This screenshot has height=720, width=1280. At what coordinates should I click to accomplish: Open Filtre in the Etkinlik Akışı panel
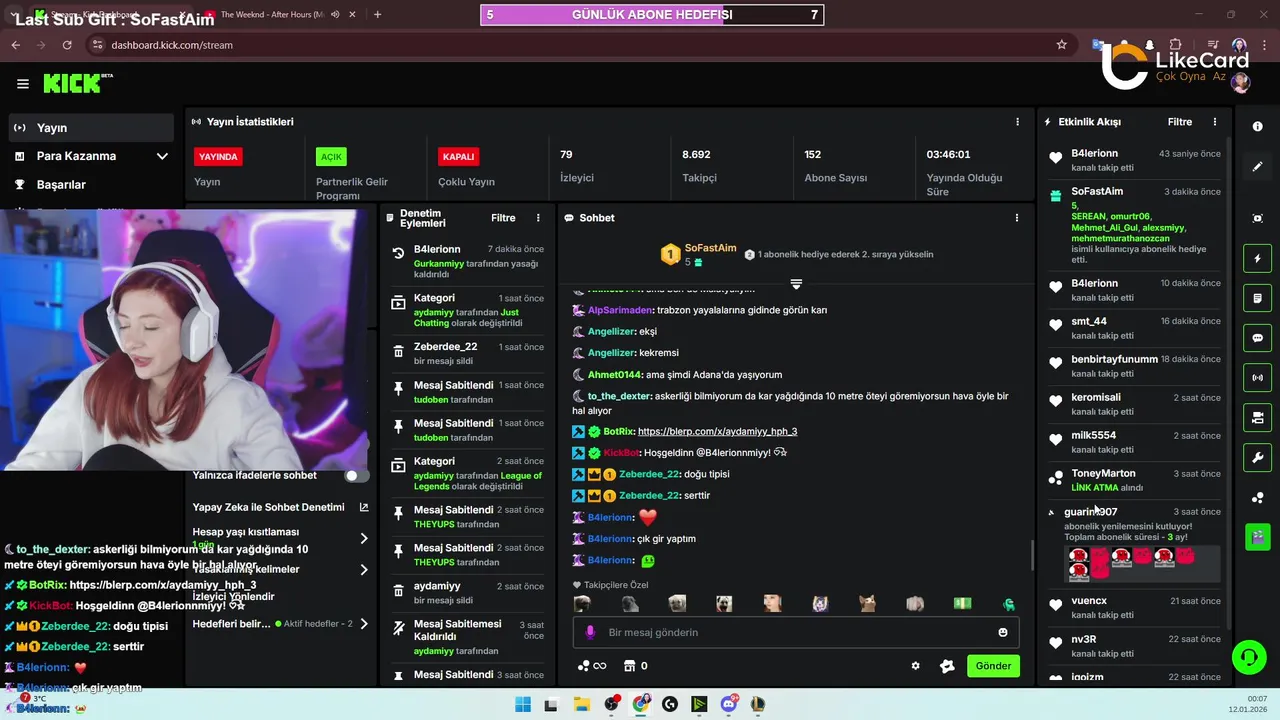[1180, 122]
